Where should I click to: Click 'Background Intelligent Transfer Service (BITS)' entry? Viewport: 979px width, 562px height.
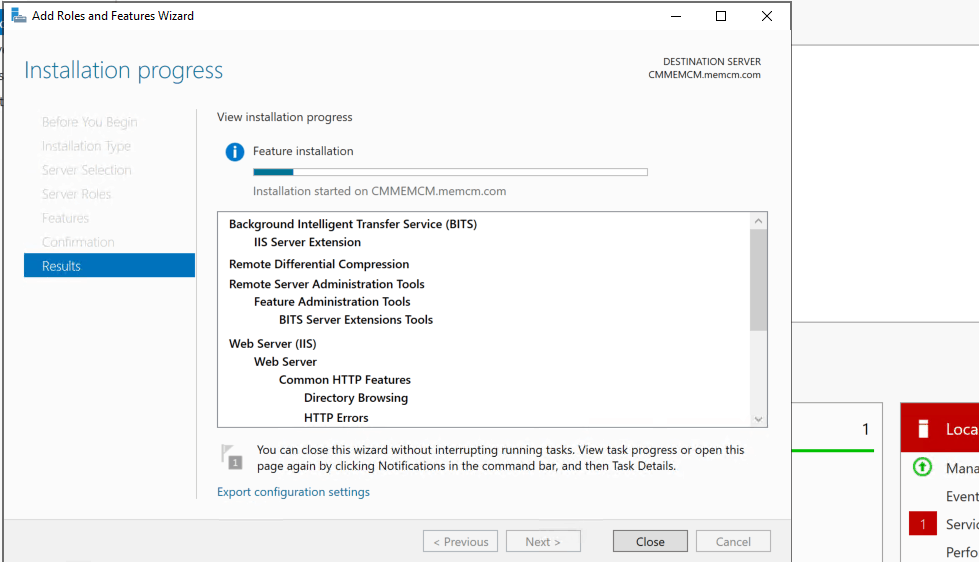353,224
